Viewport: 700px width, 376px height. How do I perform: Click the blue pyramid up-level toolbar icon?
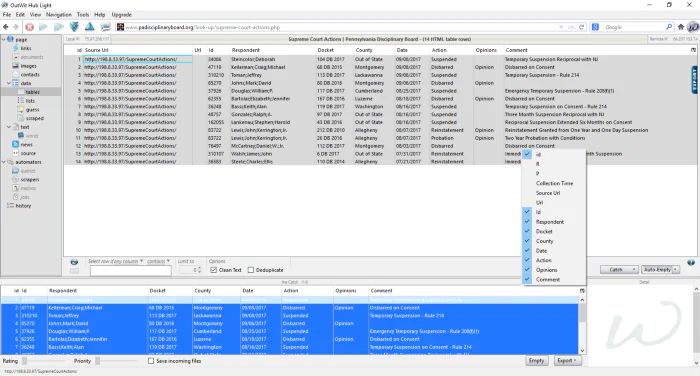90,27
